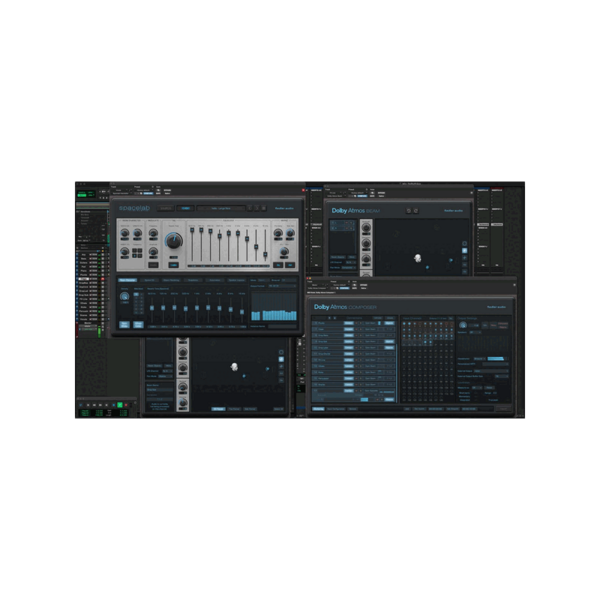Image resolution: width=600 pixels, height=600 pixels.
Task: Select the Top Panel tab in the lower Beam window
Action: click(234, 409)
